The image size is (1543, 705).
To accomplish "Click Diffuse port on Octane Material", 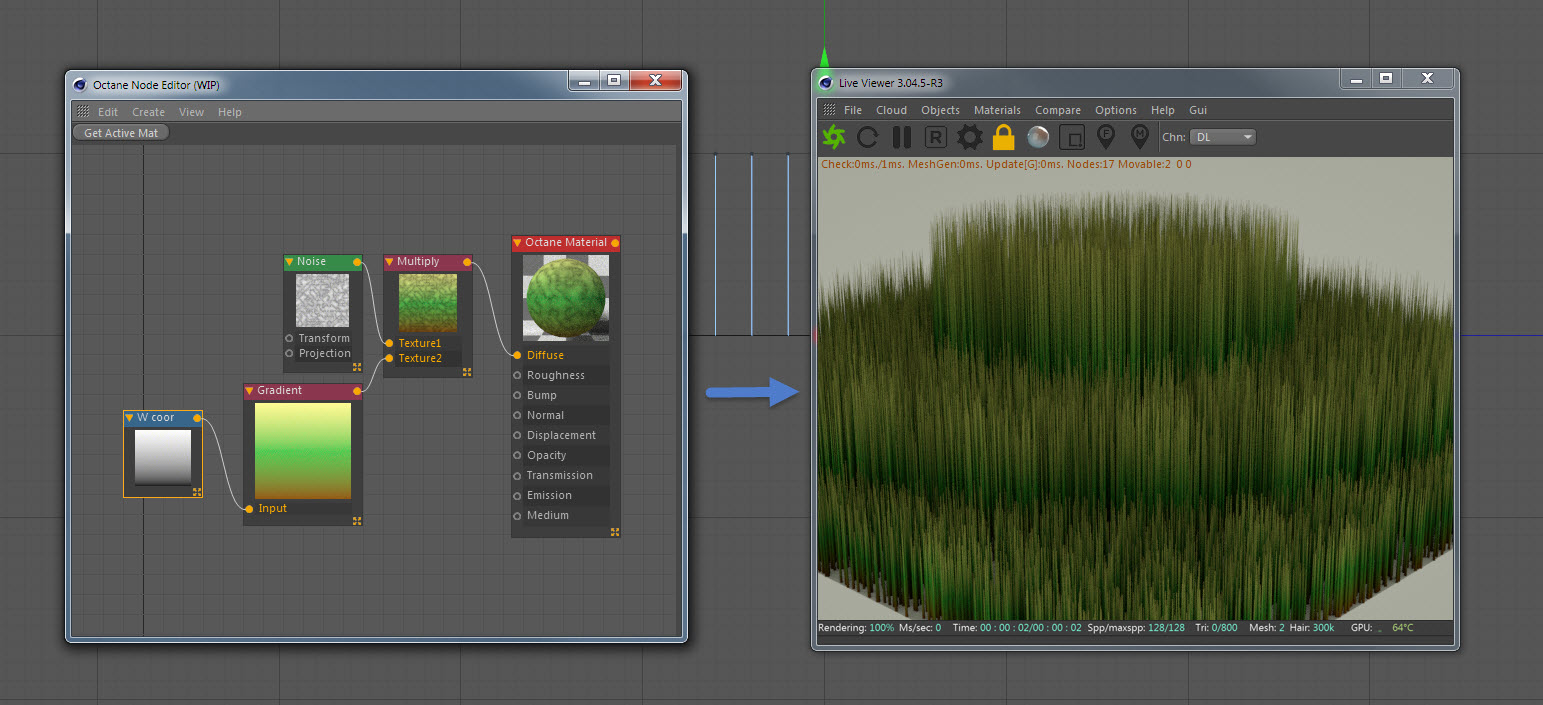I will point(517,355).
